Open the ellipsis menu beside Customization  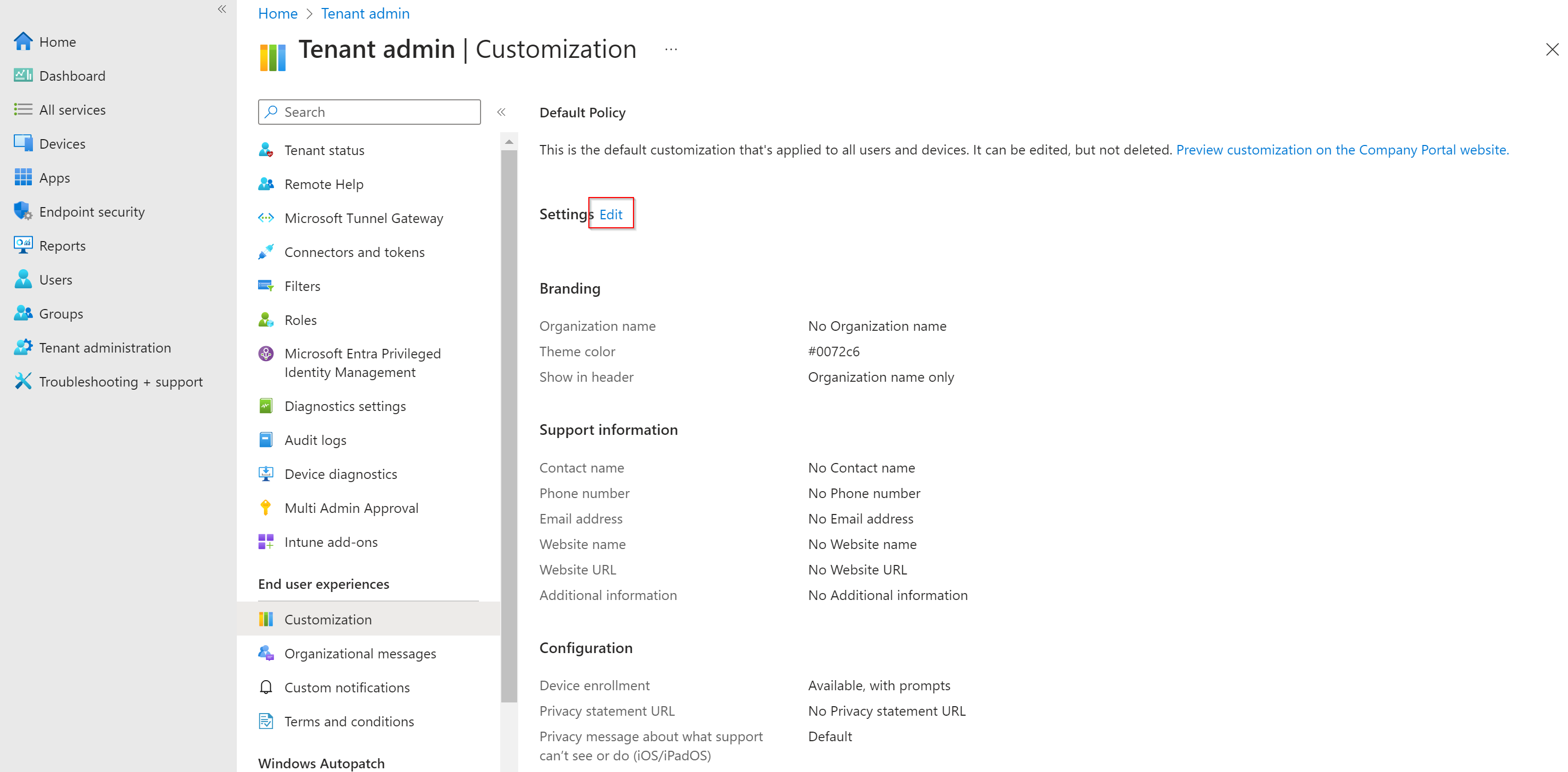click(x=671, y=49)
